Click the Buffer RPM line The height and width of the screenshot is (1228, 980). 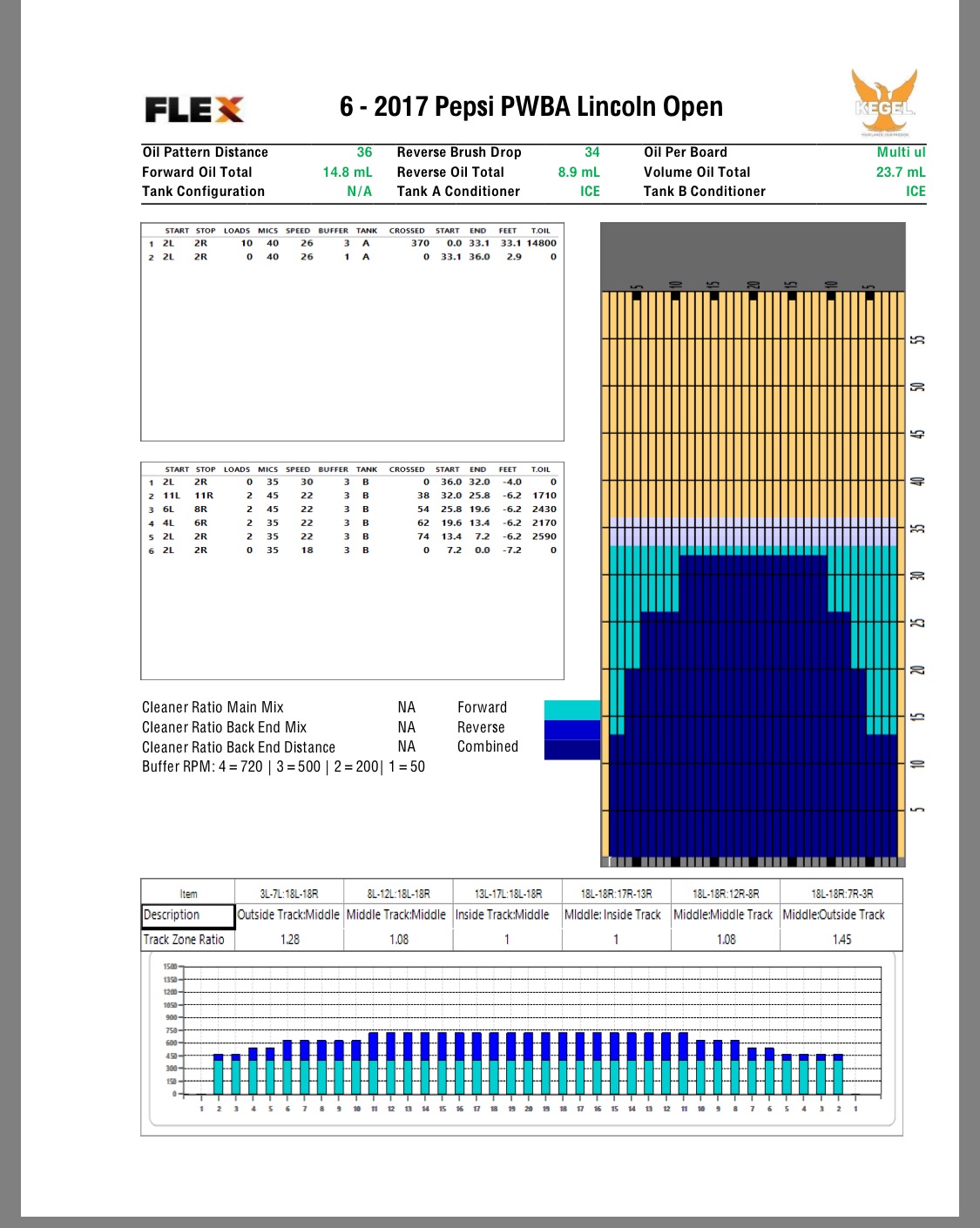pyautogui.click(x=283, y=767)
